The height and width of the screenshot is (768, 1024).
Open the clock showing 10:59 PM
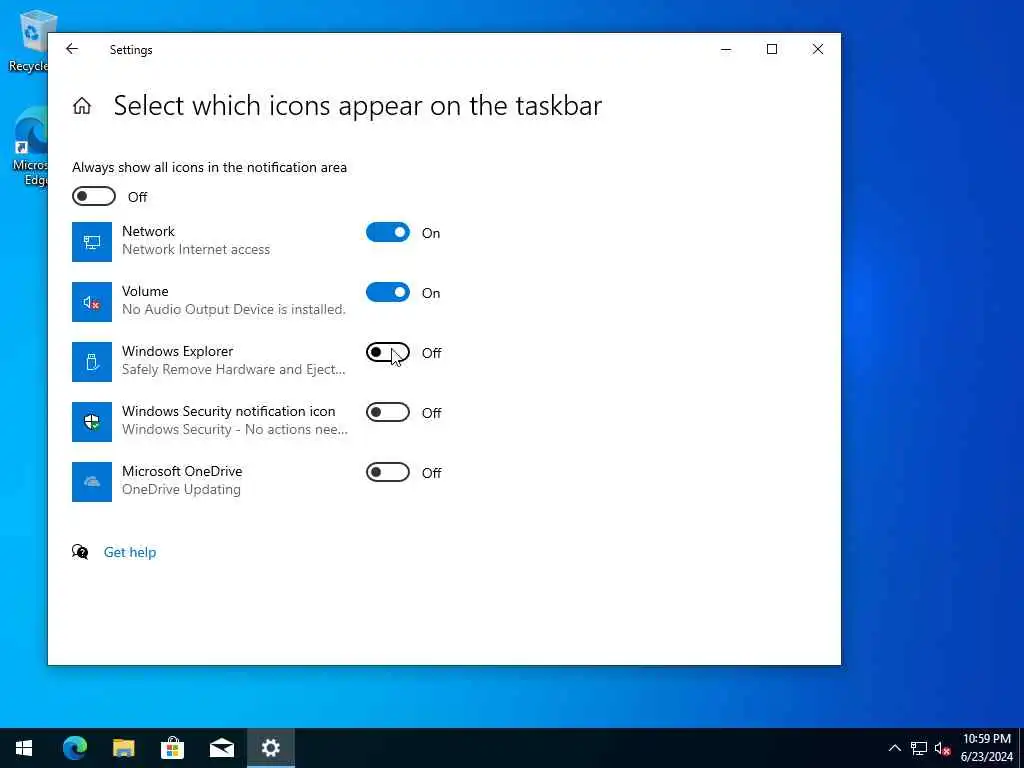tap(986, 748)
